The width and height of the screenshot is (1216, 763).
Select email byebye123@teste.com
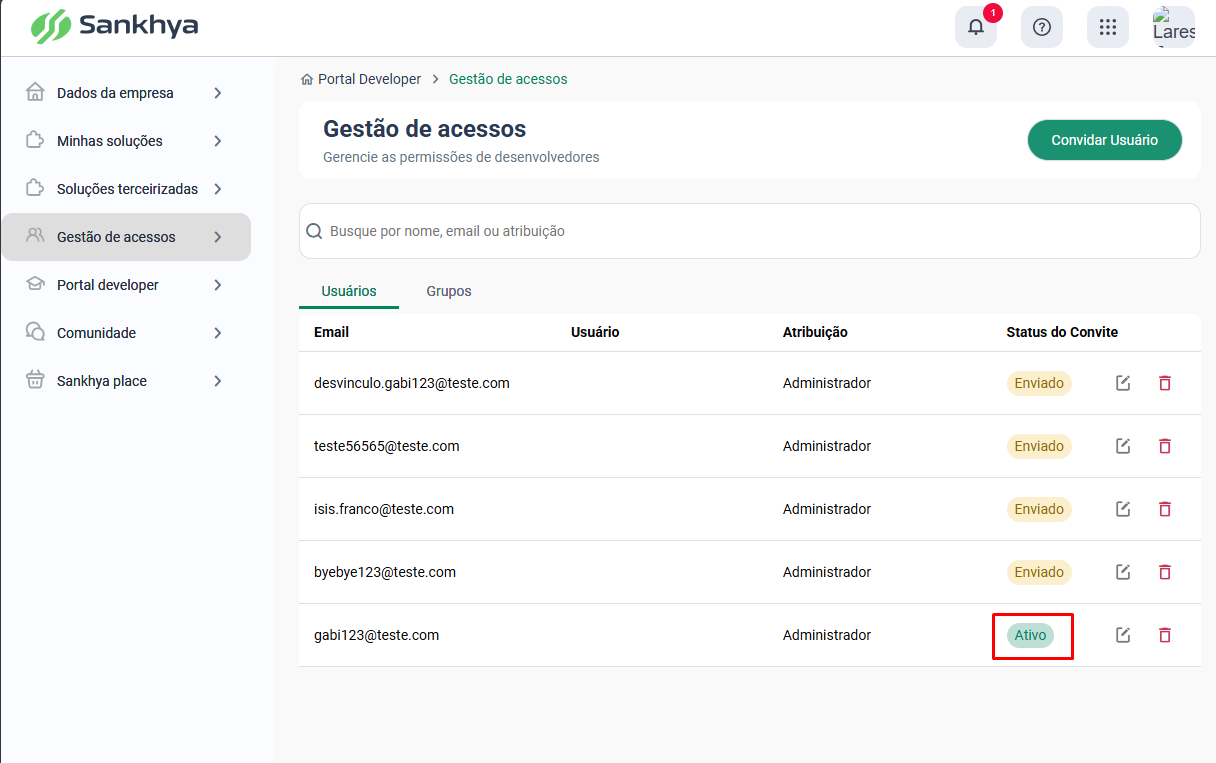click(x=385, y=572)
